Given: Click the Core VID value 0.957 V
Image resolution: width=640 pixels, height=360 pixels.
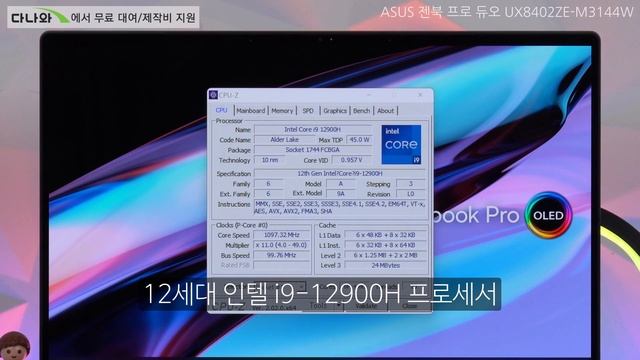Looking at the screenshot, I should 351,160.
